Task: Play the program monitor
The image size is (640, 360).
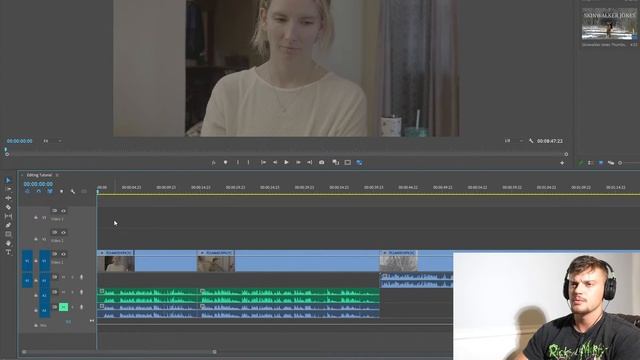Action: (x=286, y=162)
